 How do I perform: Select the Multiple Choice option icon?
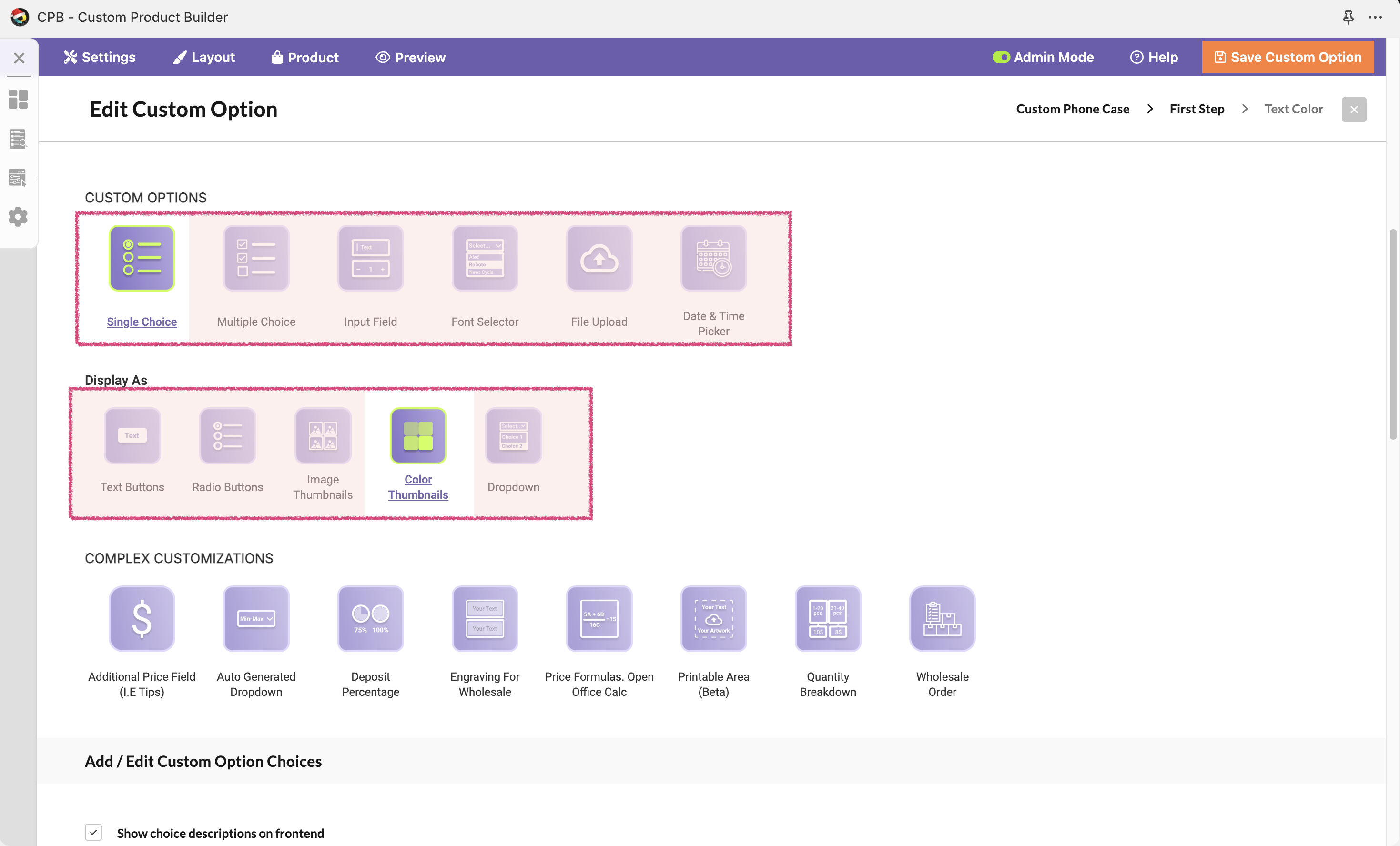tap(256, 258)
